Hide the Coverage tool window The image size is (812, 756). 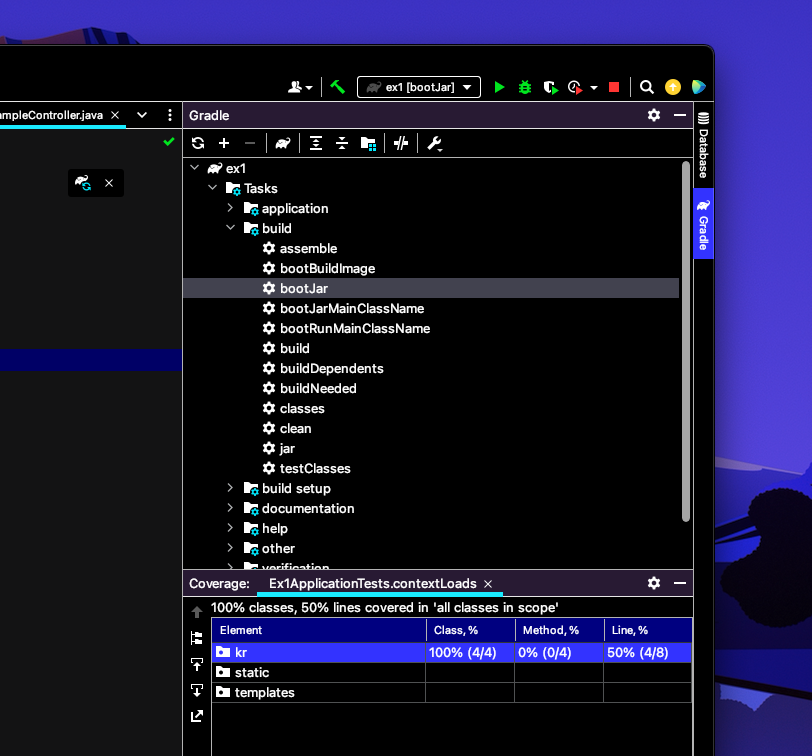point(680,583)
